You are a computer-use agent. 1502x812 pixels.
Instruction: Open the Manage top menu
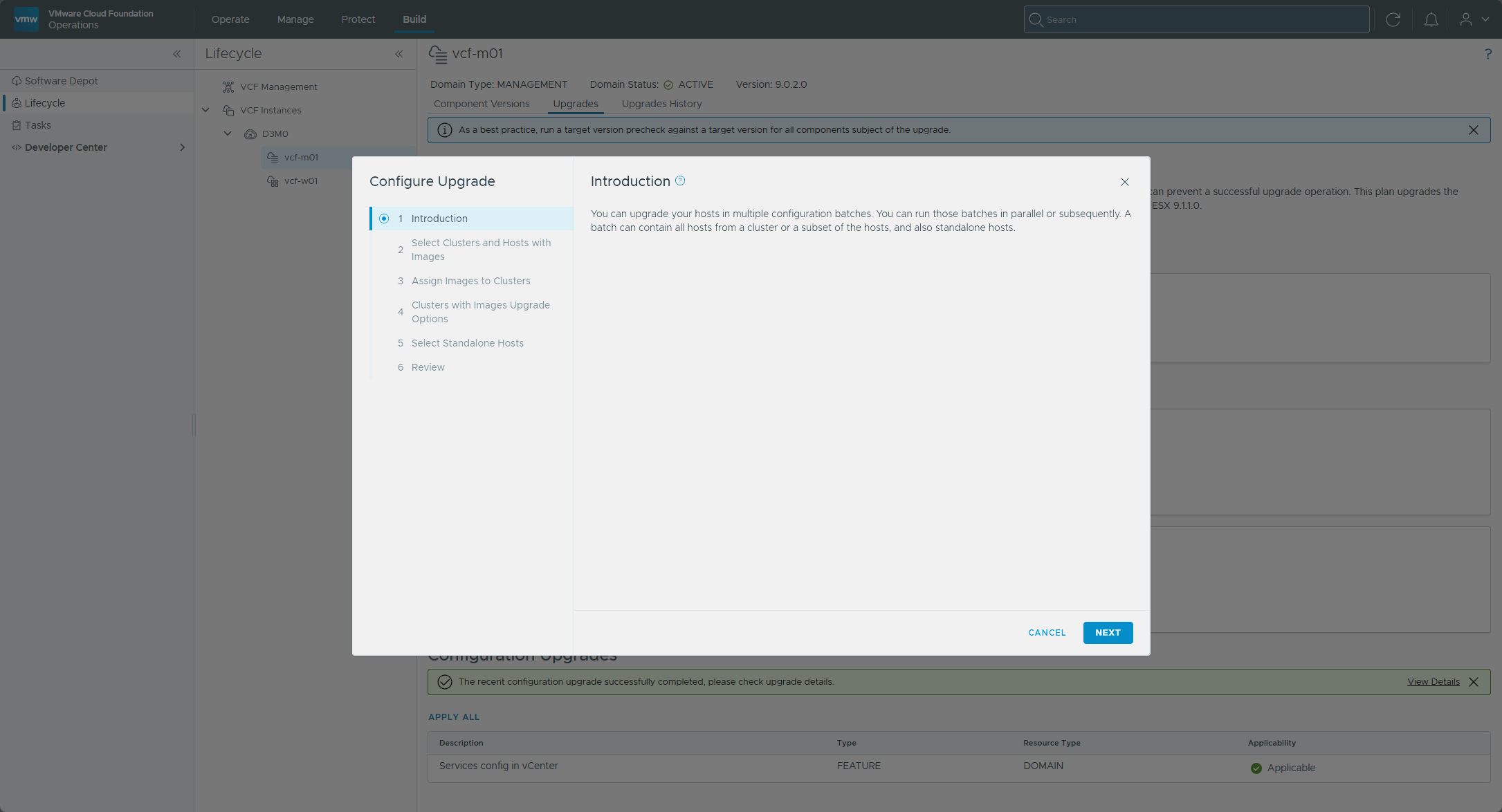(295, 19)
